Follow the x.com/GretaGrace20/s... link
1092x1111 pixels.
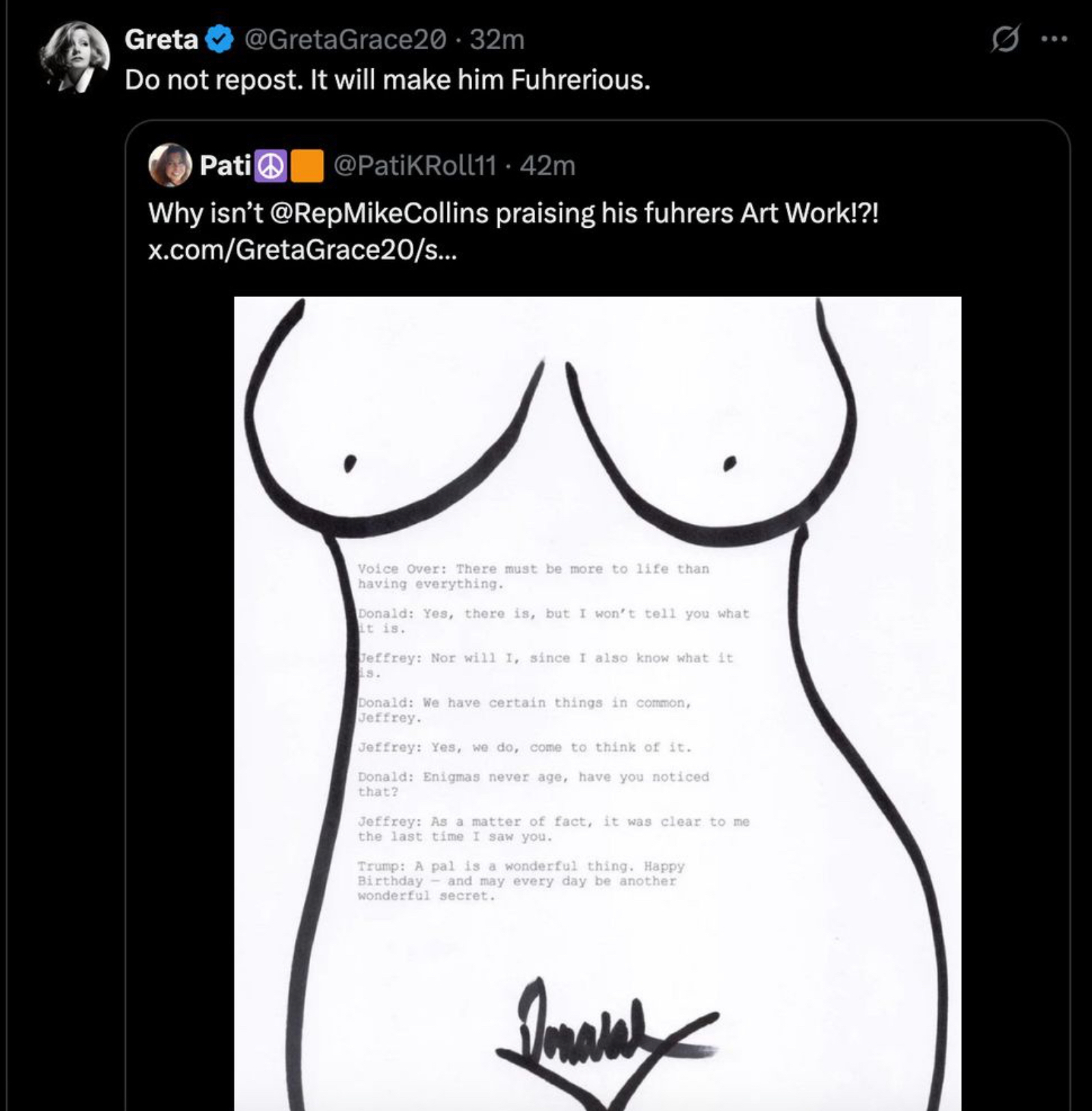pos(302,250)
